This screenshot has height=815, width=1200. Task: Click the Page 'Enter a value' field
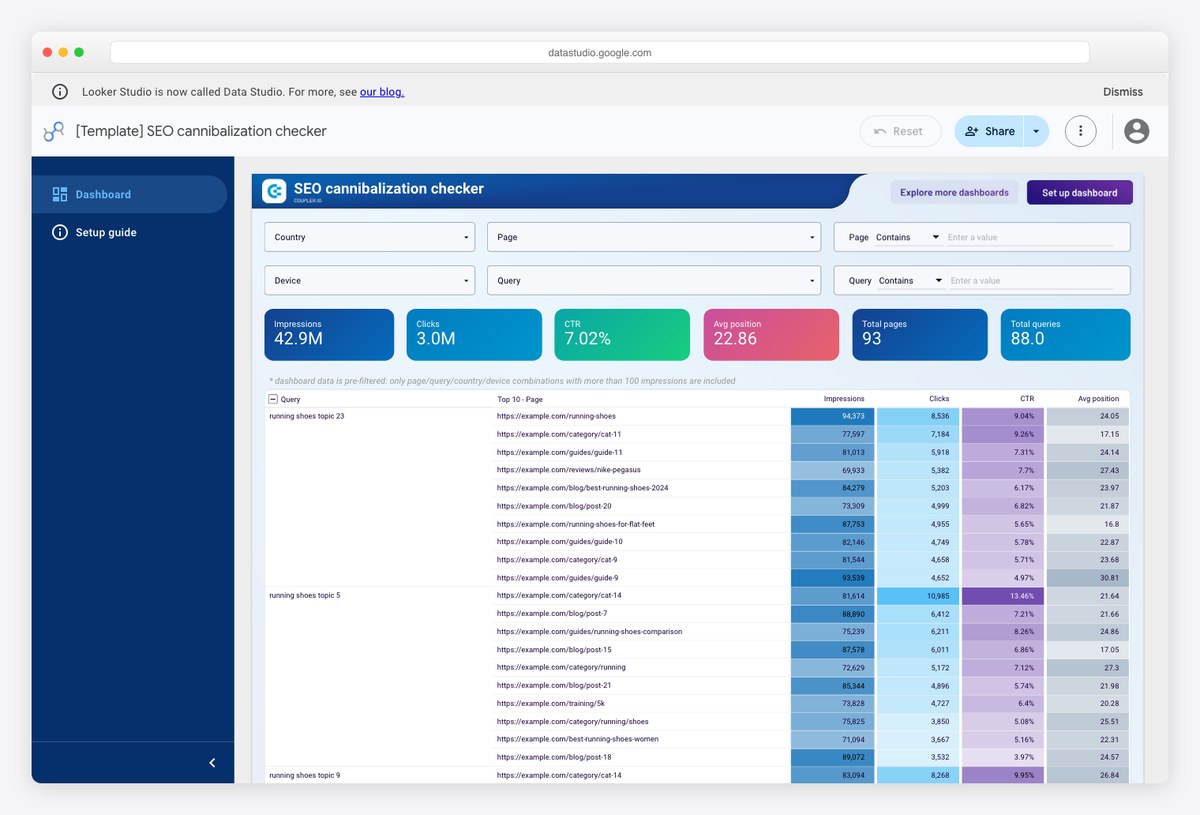coord(1030,237)
